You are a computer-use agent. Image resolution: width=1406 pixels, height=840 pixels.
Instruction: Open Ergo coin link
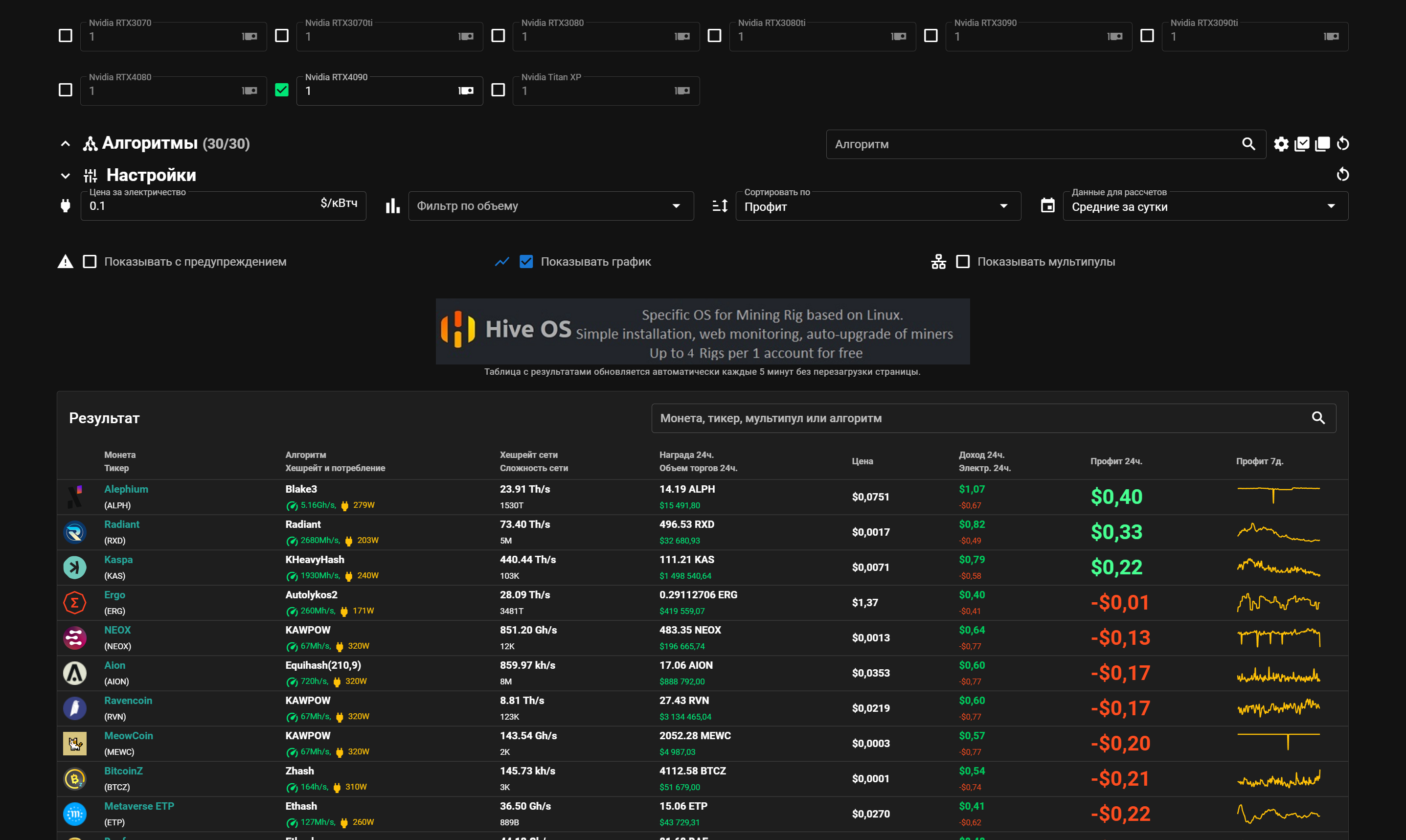pyautogui.click(x=115, y=595)
